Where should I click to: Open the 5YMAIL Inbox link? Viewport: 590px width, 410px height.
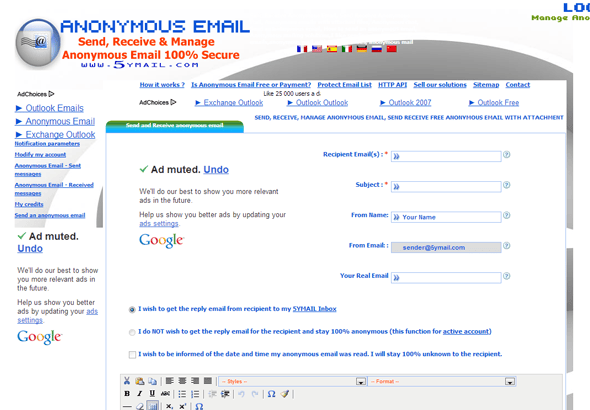click(x=315, y=309)
